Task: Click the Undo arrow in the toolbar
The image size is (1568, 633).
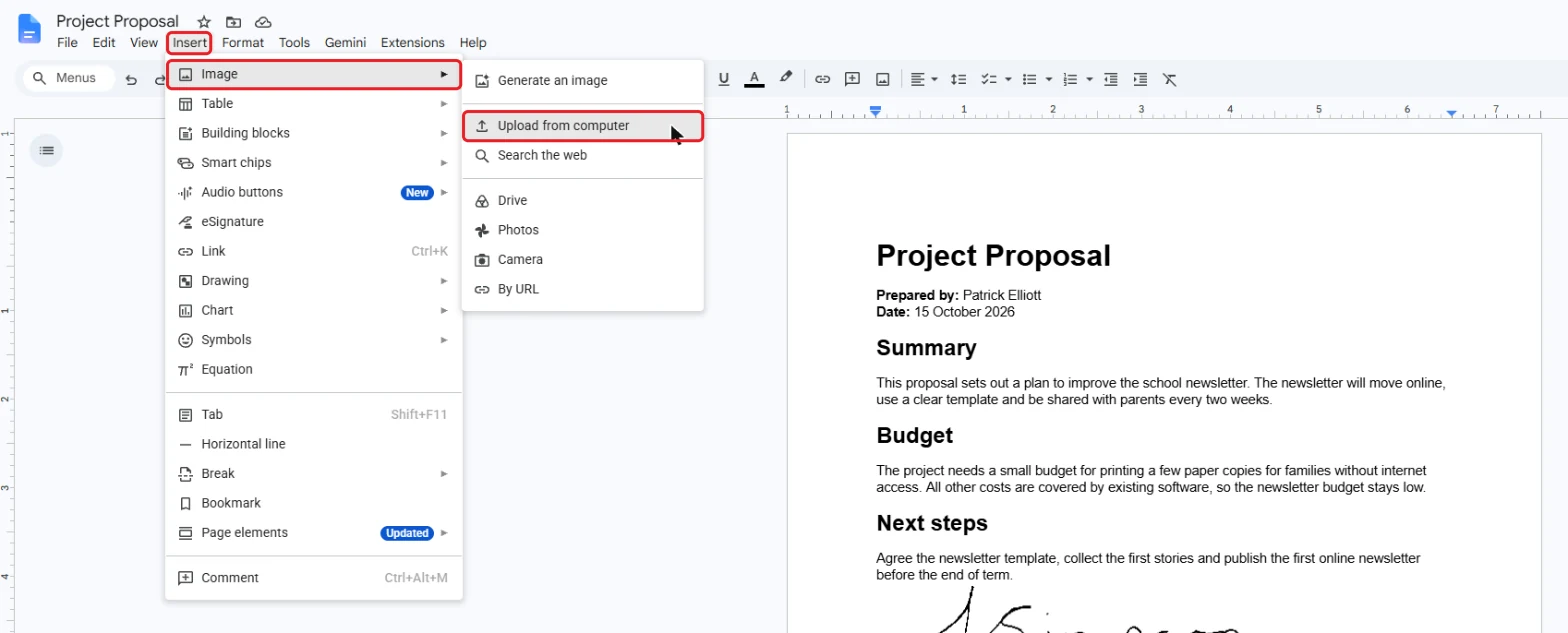Action: [131, 79]
